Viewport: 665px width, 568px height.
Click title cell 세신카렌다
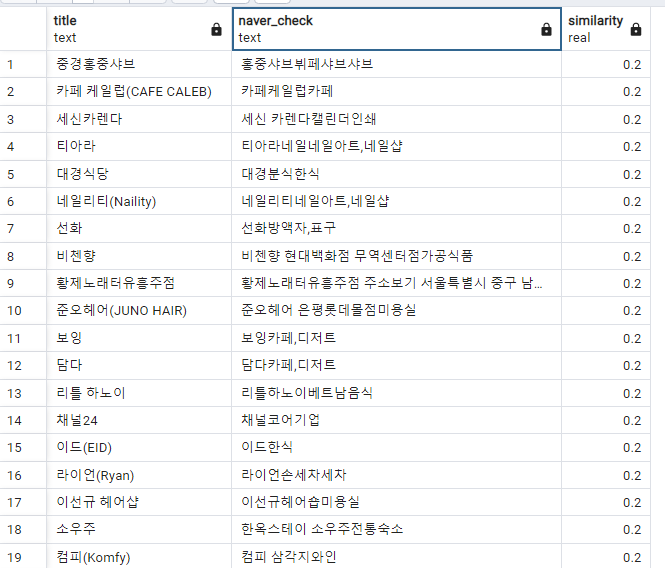[x=139, y=119]
